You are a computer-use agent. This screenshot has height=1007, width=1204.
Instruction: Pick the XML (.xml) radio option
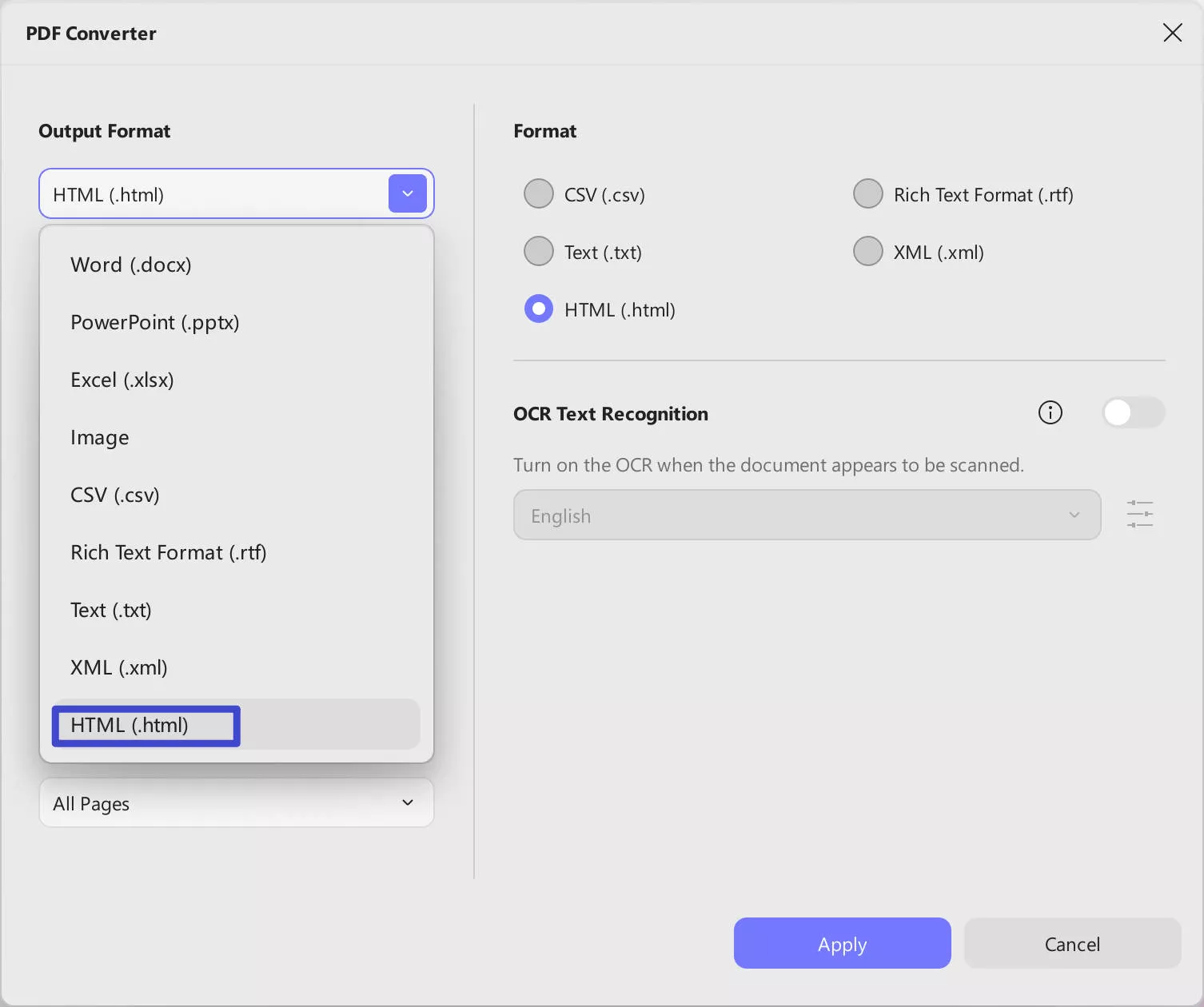coord(867,251)
